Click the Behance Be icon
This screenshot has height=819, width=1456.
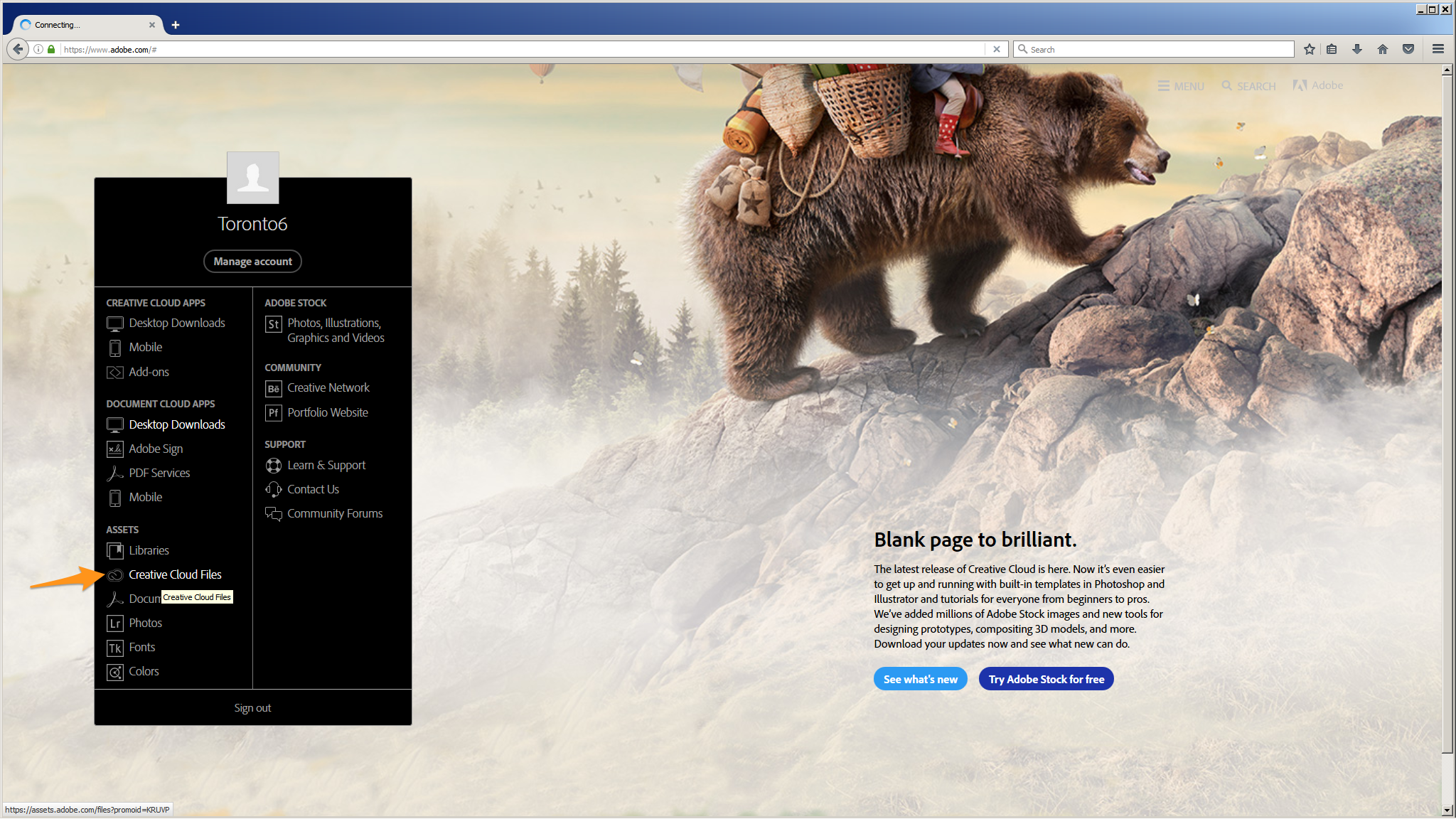[x=273, y=389]
